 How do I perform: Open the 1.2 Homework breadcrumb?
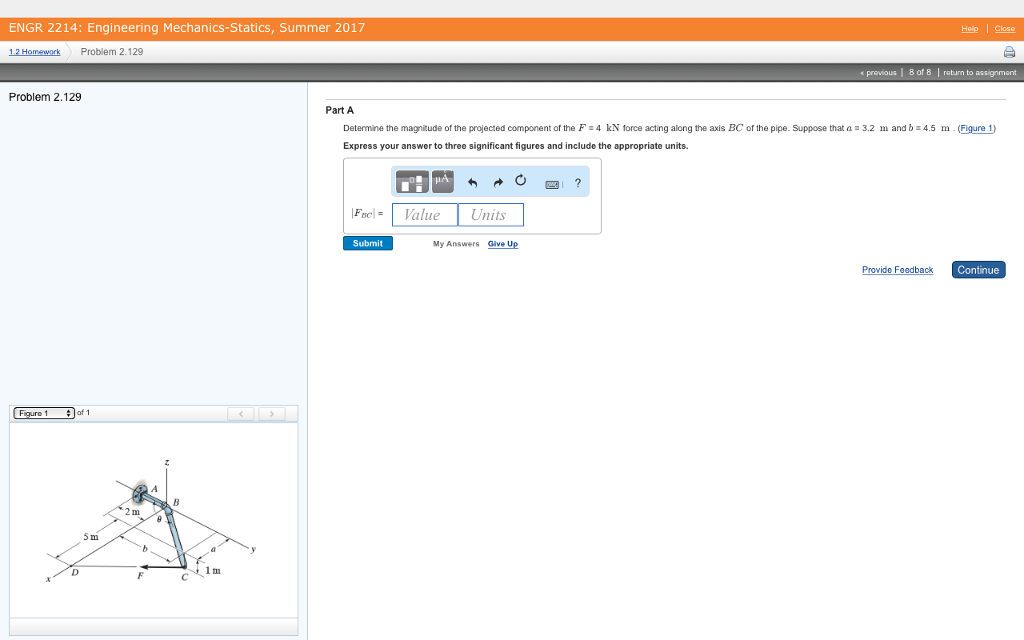(x=34, y=51)
